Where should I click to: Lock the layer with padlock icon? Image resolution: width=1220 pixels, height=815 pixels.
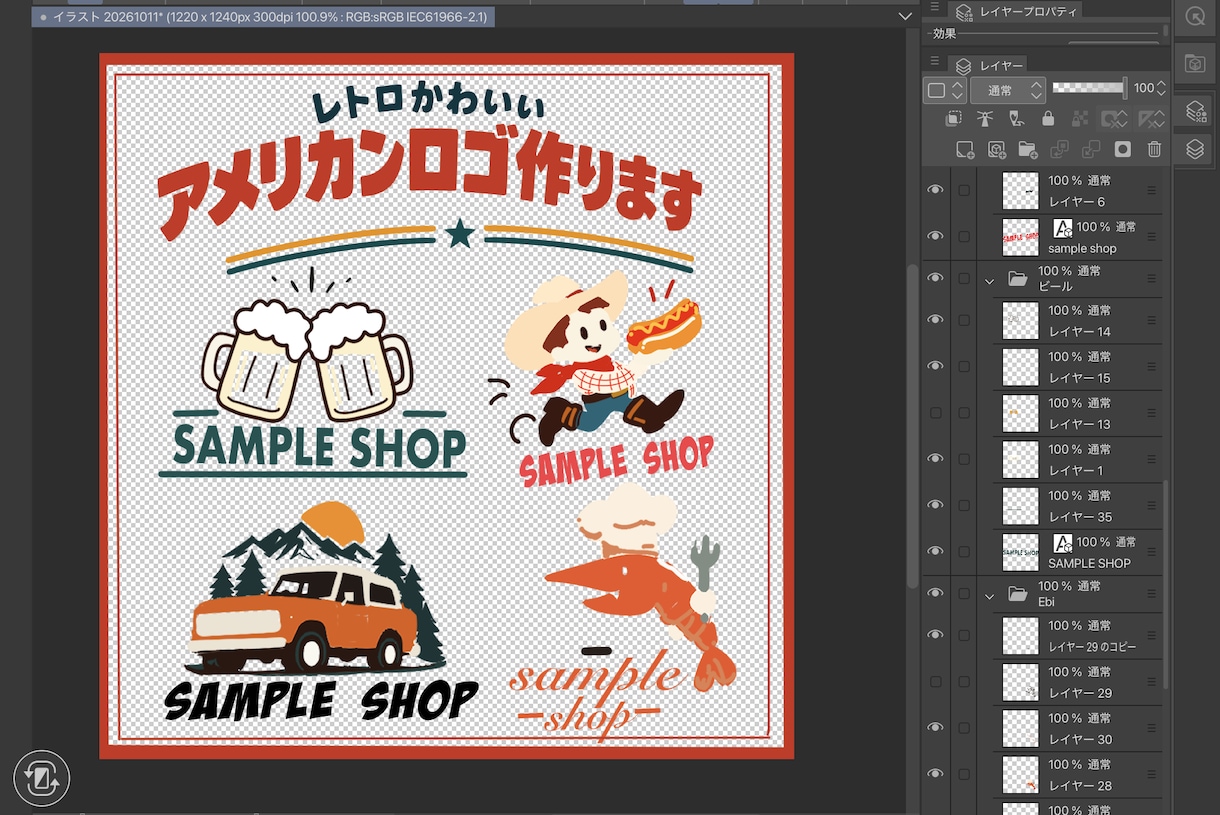pos(1048,119)
